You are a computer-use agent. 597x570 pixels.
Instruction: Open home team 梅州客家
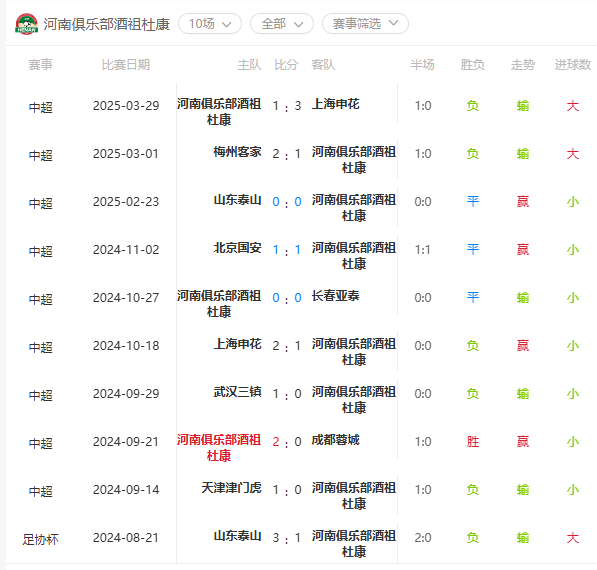point(237,152)
